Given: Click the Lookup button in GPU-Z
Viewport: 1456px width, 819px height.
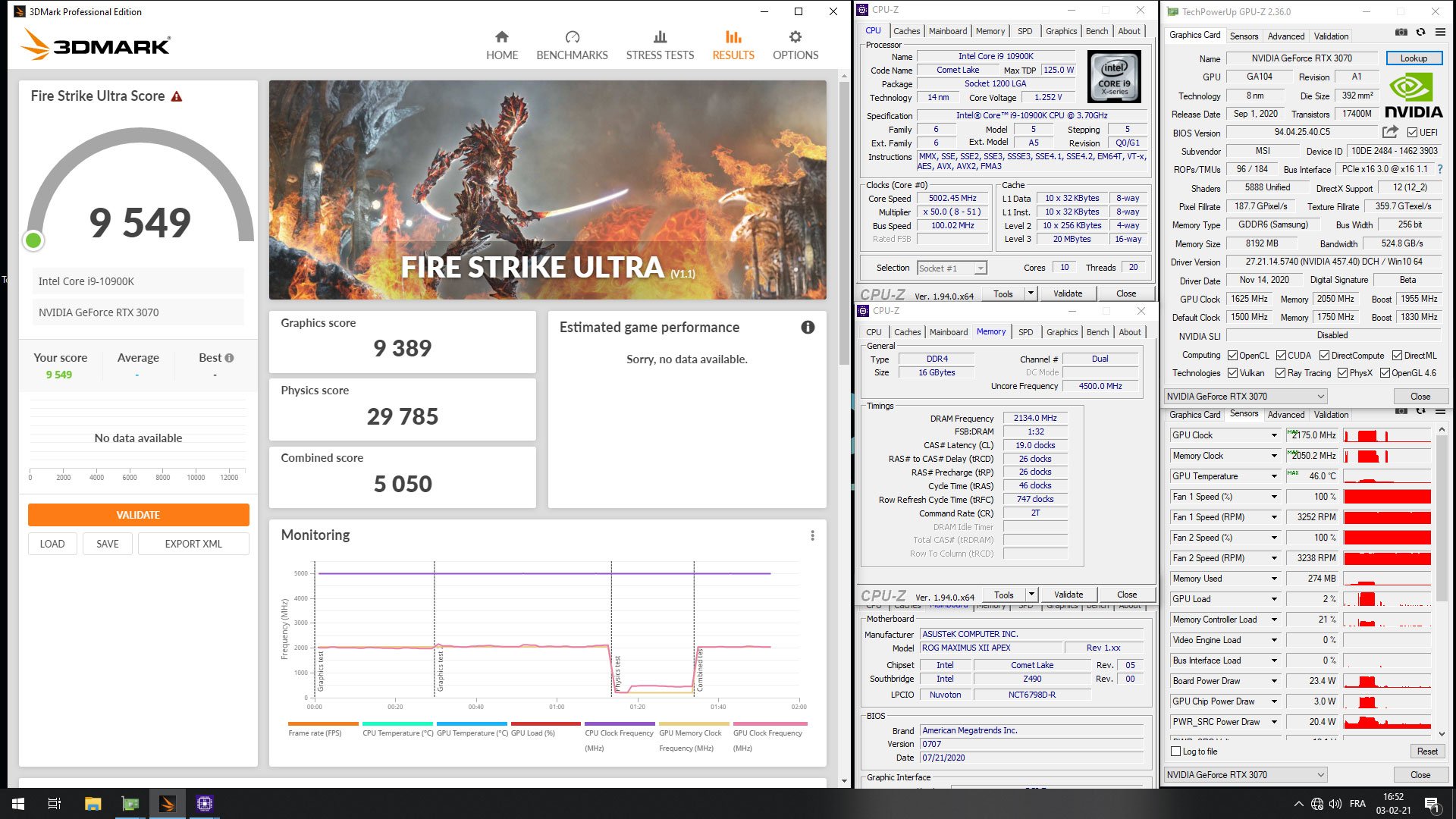Looking at the screenshot, I should pyautogui.click(x=1414, y=58).
